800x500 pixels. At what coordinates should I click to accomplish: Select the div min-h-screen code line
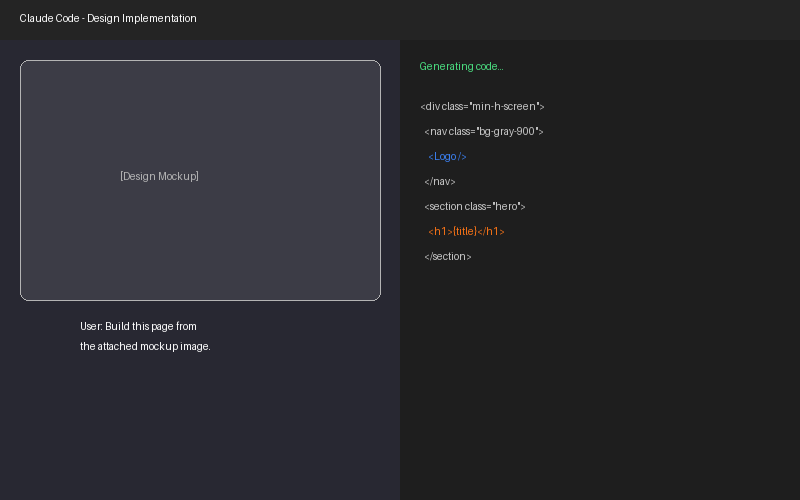click(482, 107)
